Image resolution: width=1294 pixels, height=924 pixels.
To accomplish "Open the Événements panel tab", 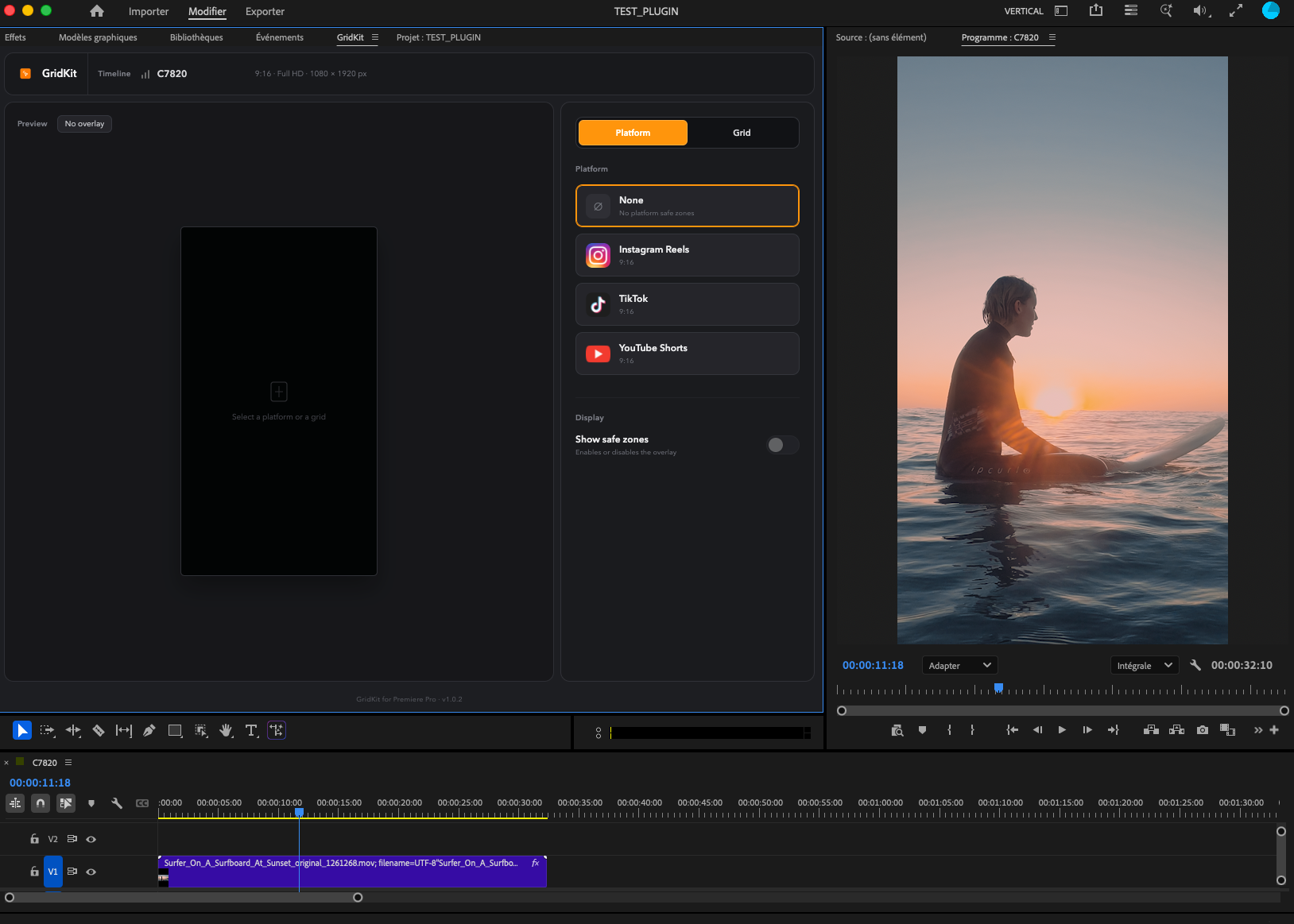I will (x=280, y=37).
